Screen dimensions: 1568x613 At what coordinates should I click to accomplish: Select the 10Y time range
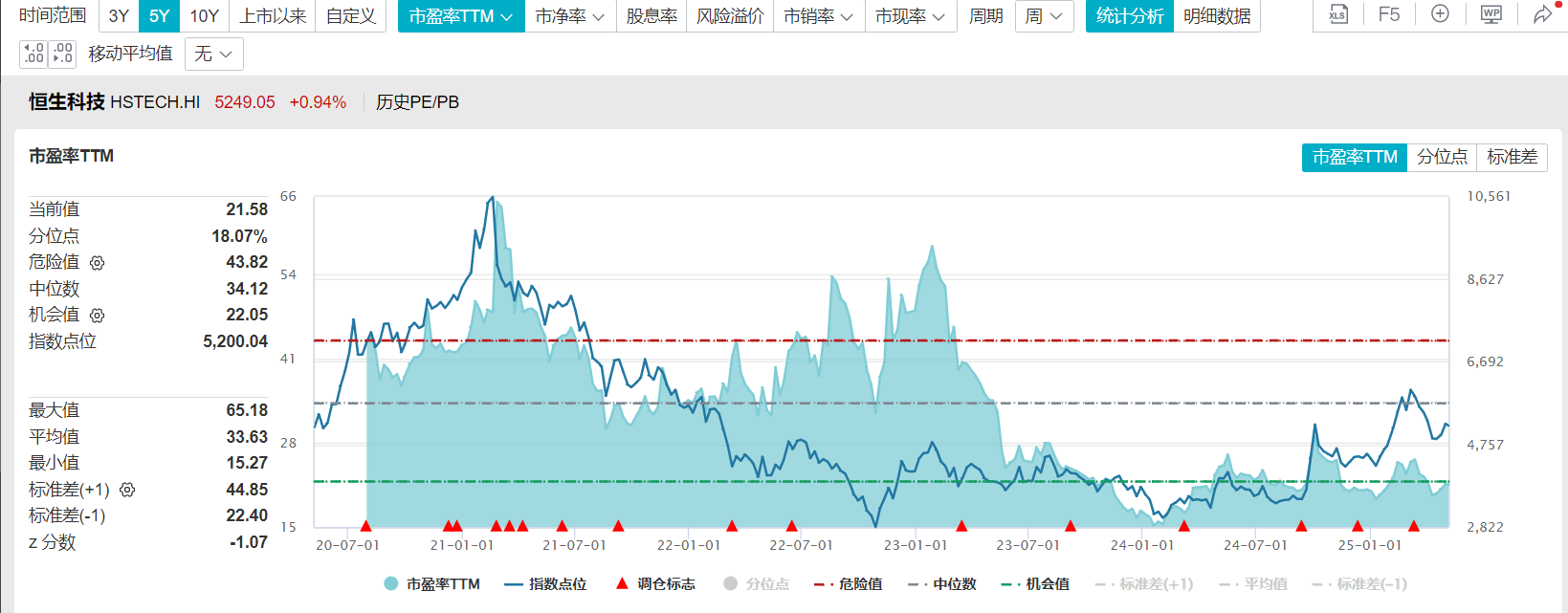pyautogui.click(x=204, y=16)
